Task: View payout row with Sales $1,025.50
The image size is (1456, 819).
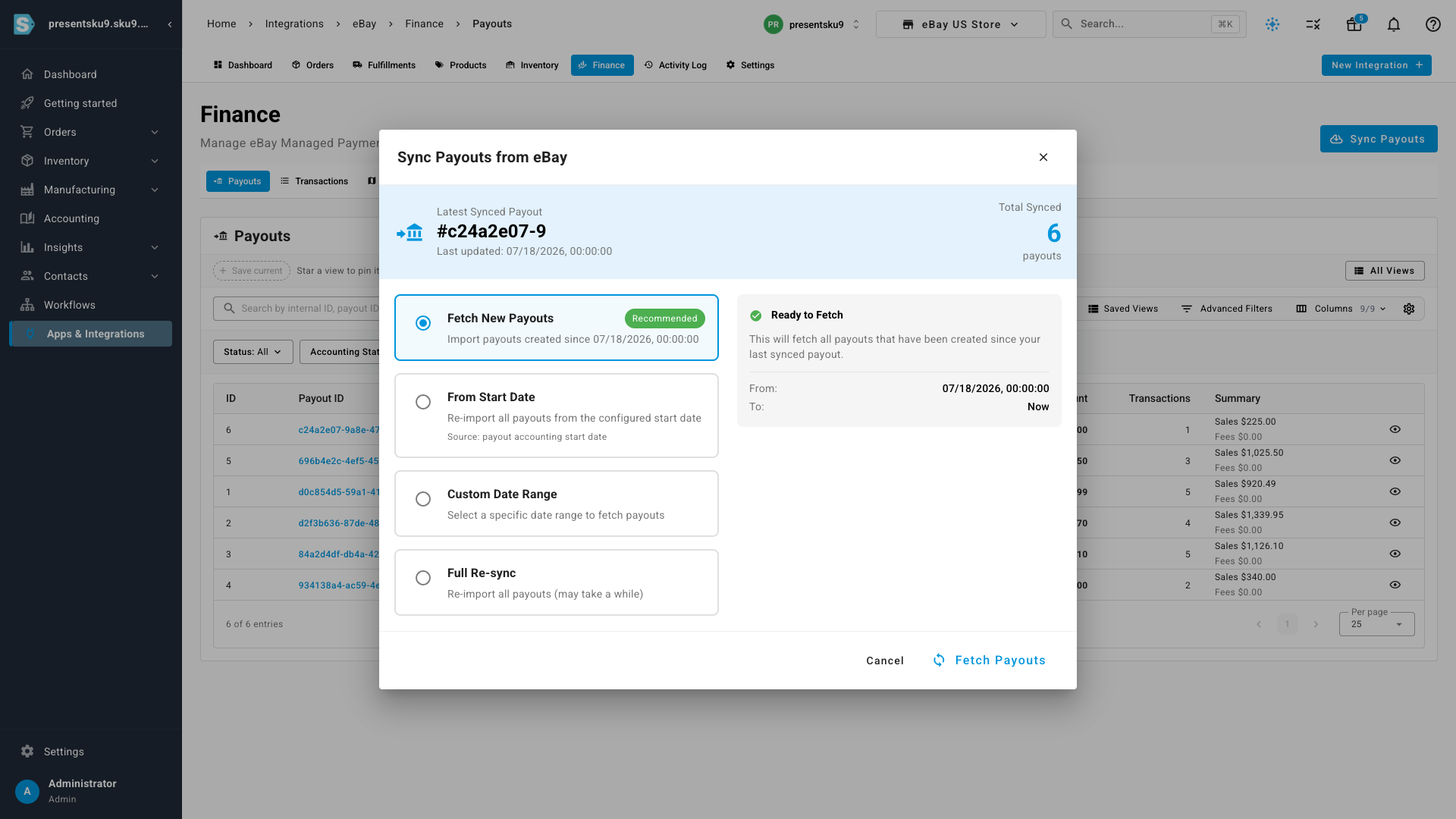Action: [x=1395, y=460]
